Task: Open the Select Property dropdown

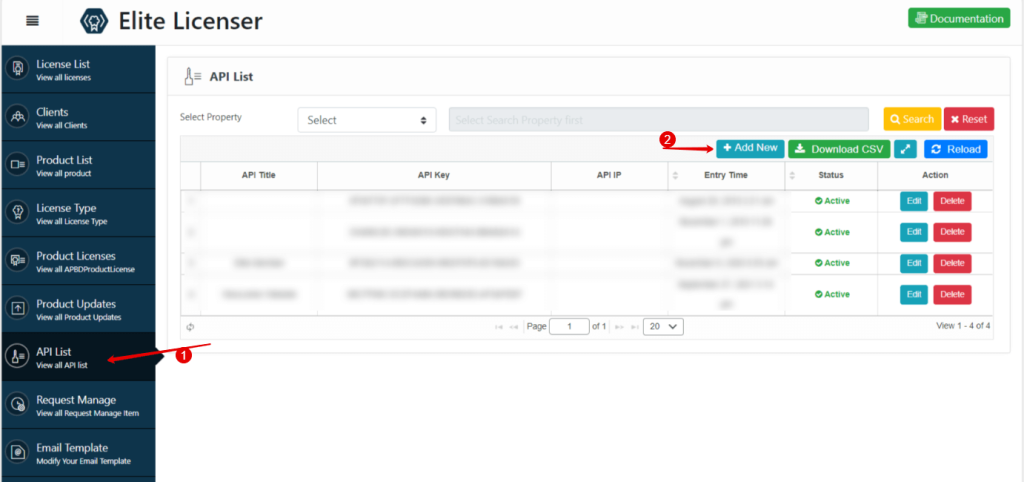Action: pyautogui.click(x=367, y=120)
